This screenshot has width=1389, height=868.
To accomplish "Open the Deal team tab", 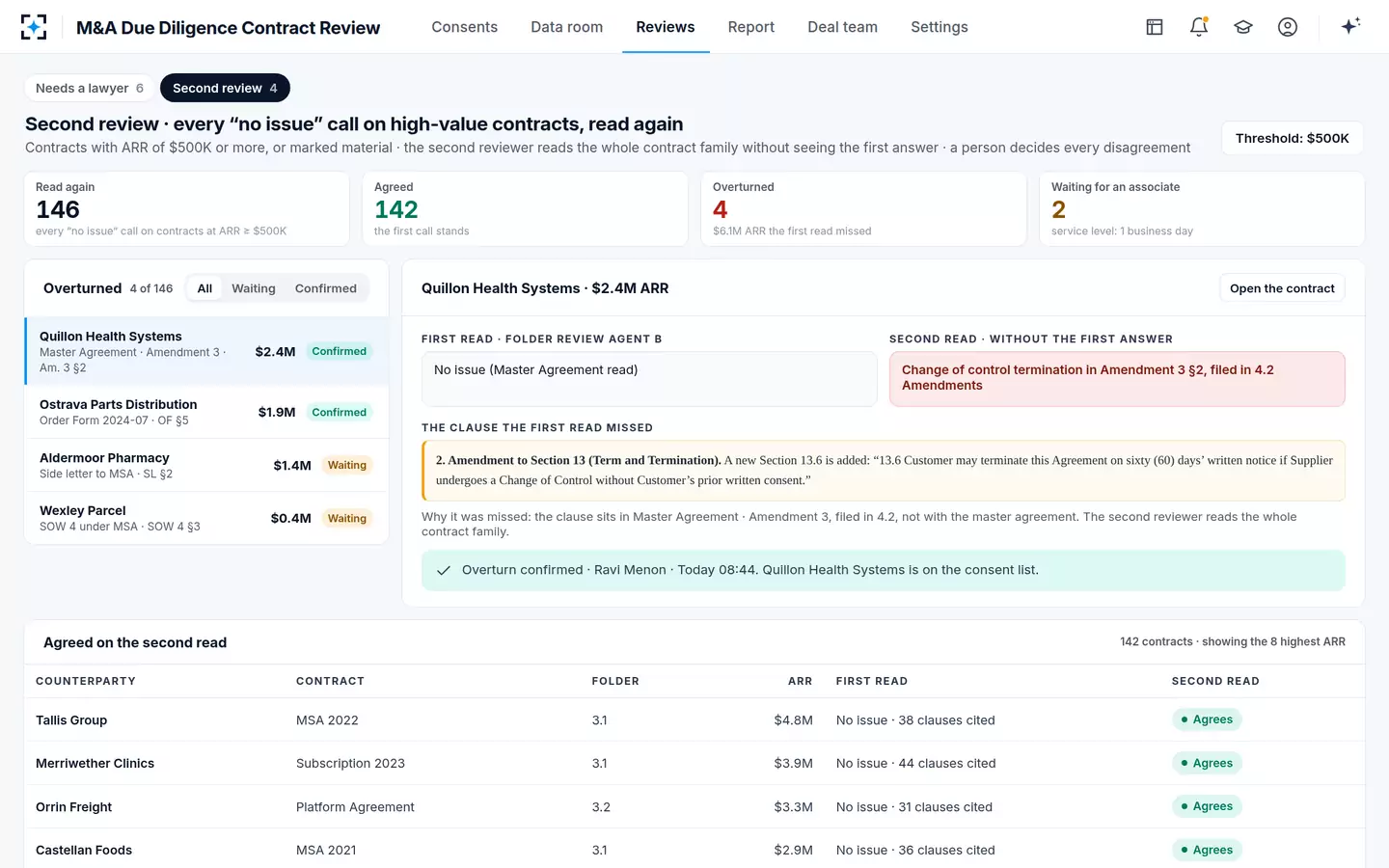I will tap(843, 27).
